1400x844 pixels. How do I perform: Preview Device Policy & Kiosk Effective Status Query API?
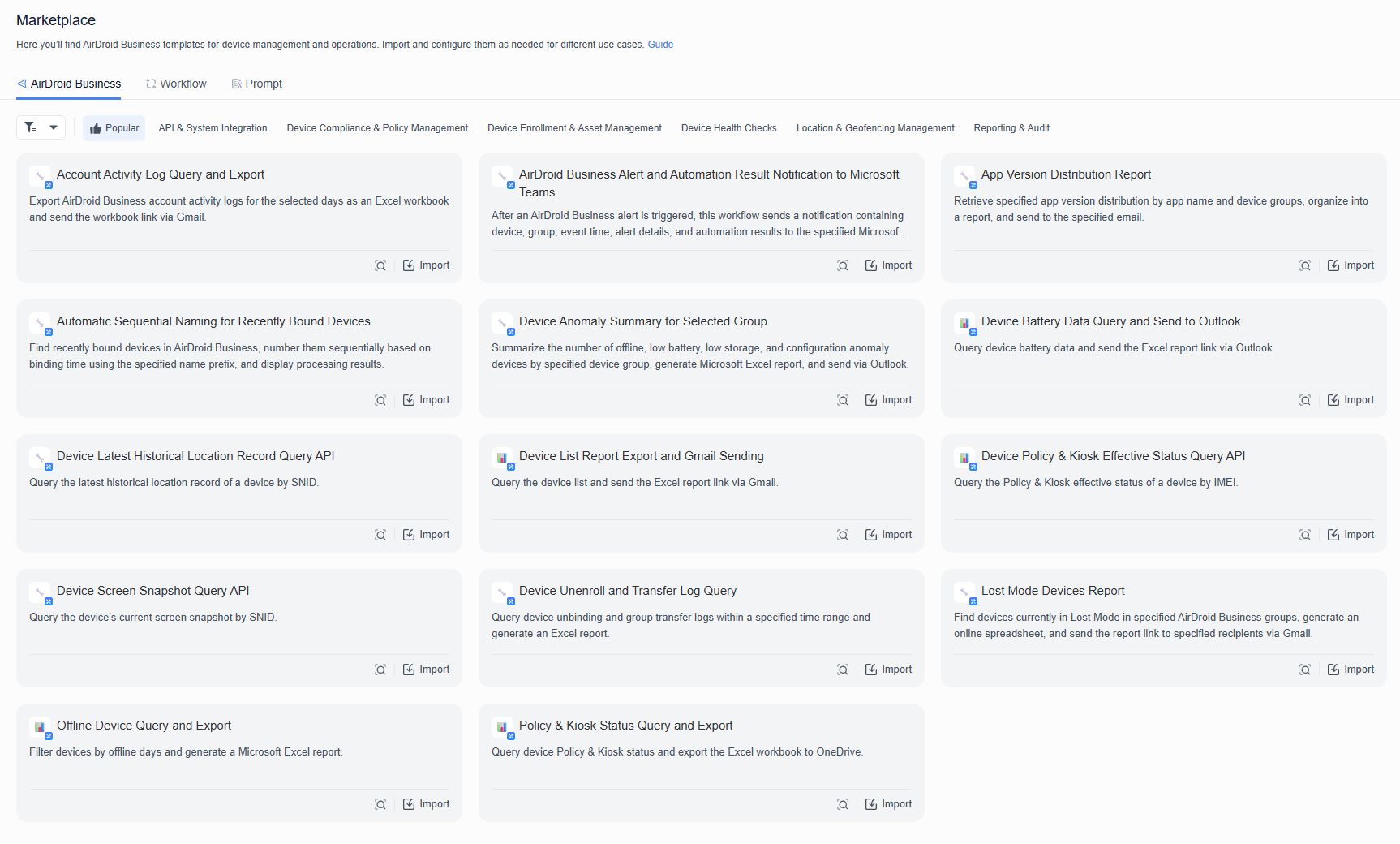[x=1305, y=535]
